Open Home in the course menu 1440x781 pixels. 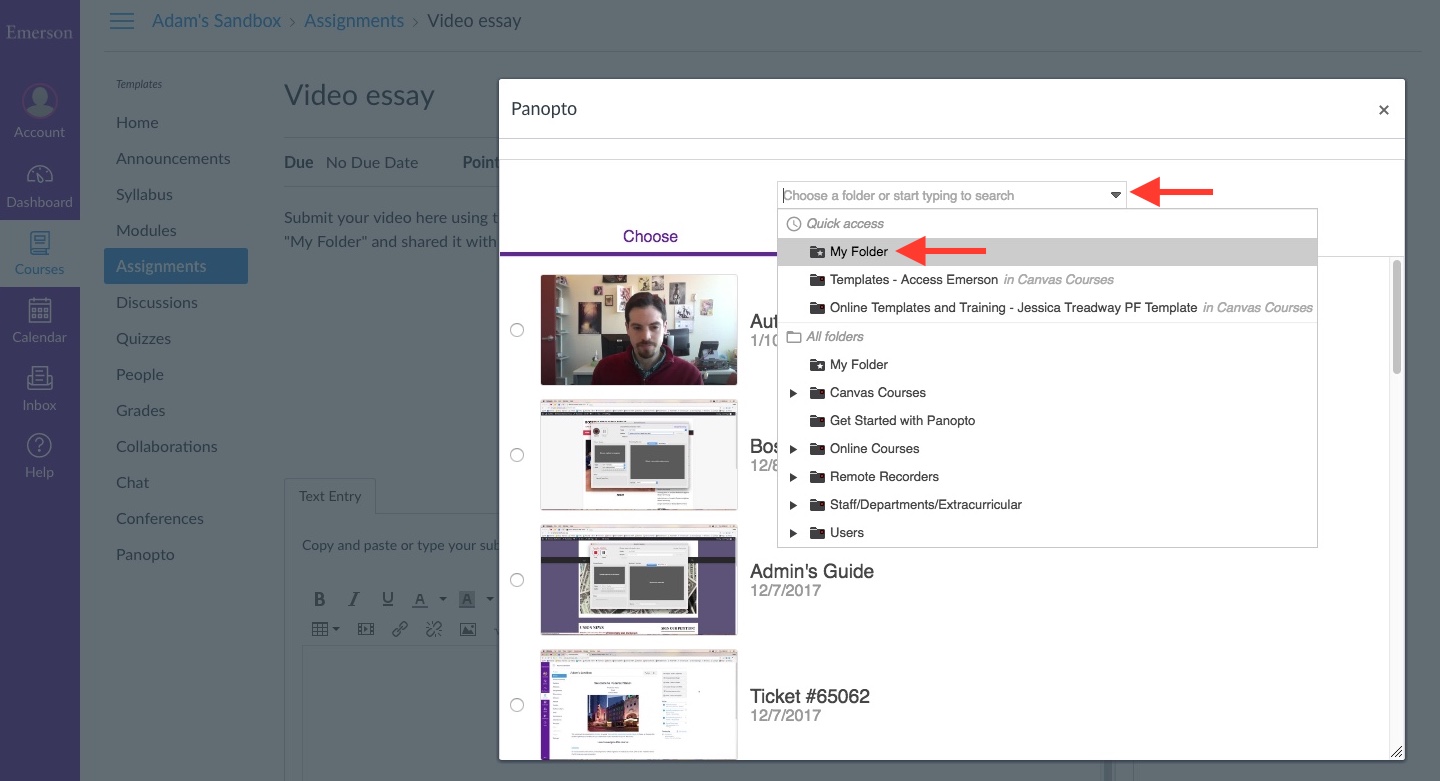(137, 122)
